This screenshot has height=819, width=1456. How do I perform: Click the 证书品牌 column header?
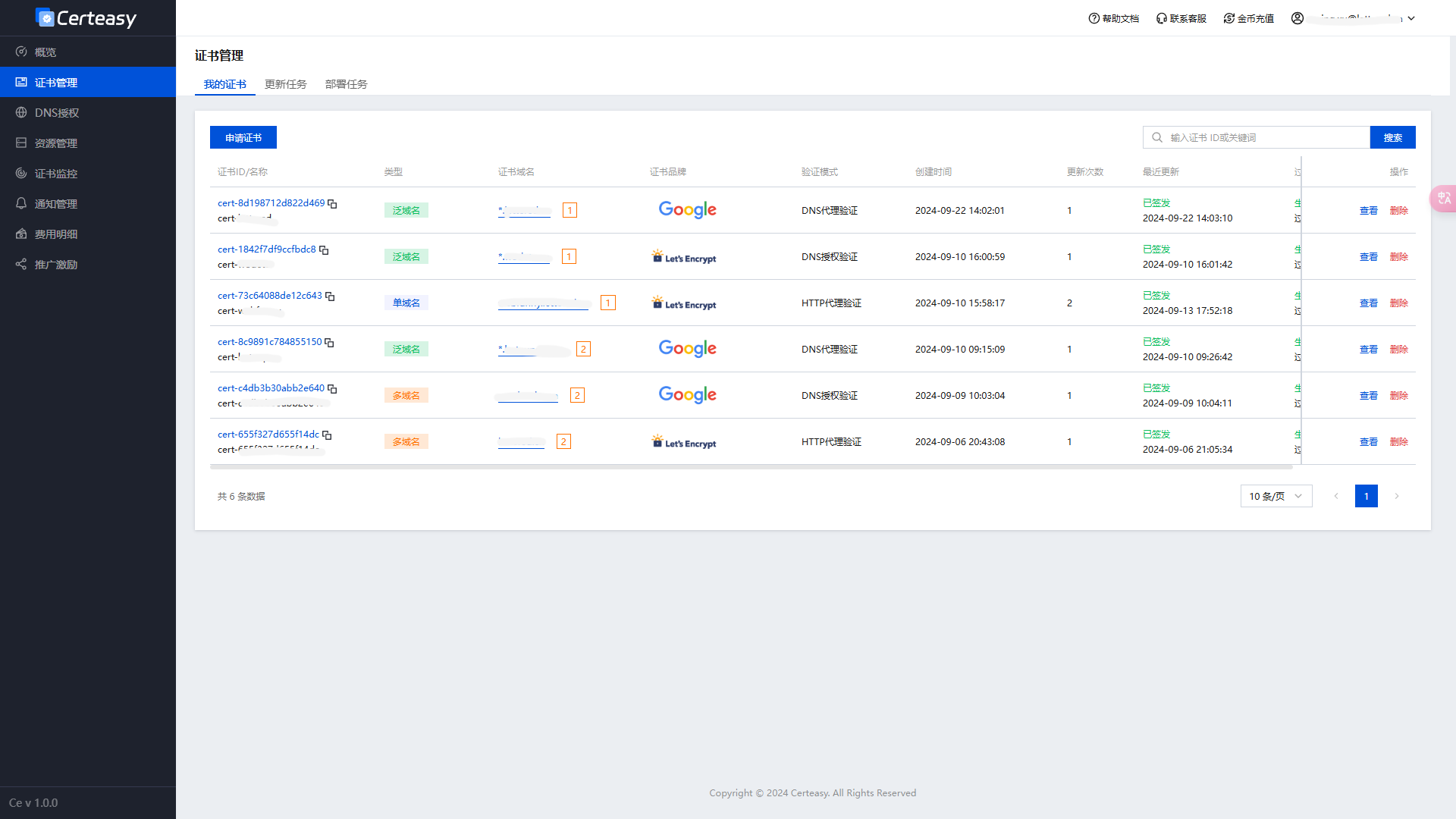(x=668, y=172)
